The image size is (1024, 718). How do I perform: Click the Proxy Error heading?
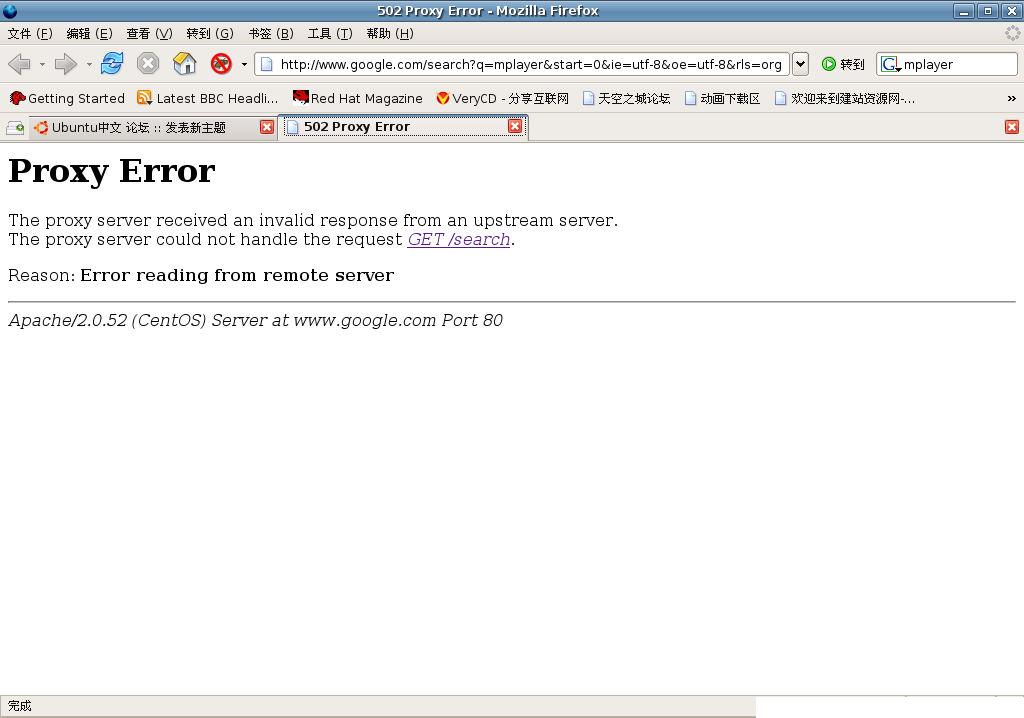pyautogui.click(x=112, y=171)
